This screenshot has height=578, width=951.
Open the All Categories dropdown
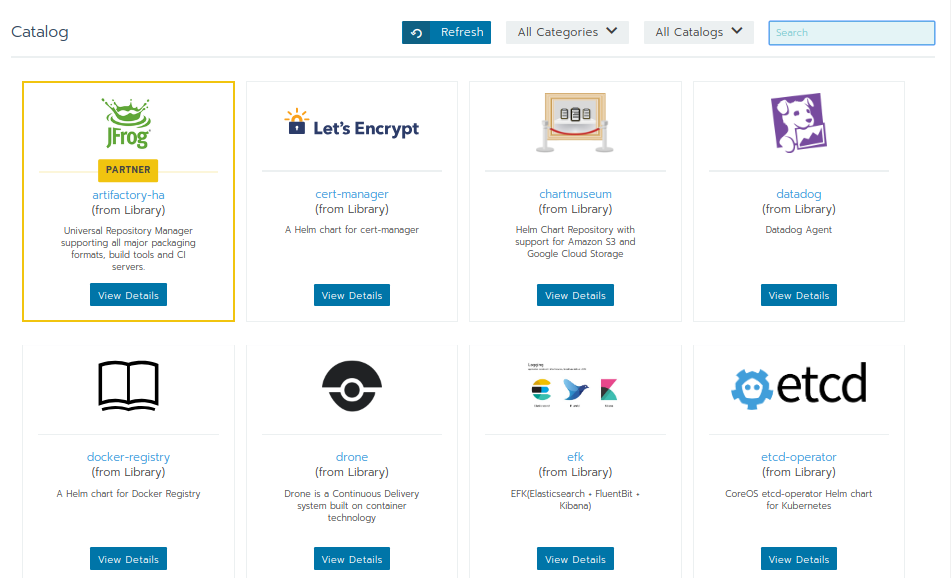567,33
